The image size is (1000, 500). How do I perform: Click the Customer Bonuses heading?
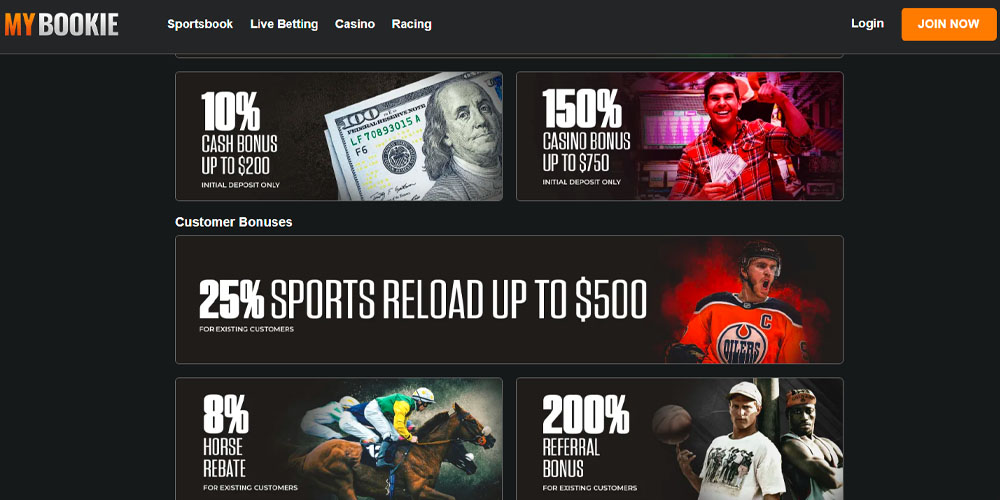tap(233, 222)
